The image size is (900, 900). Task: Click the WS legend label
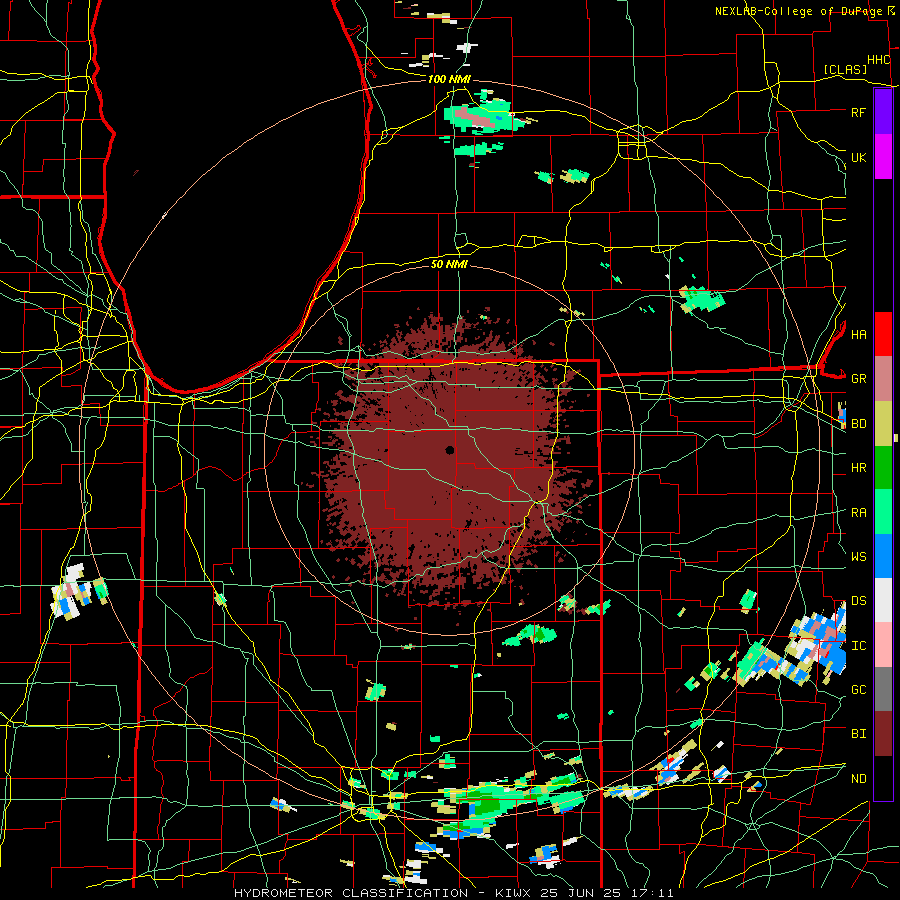pos(858,557)
